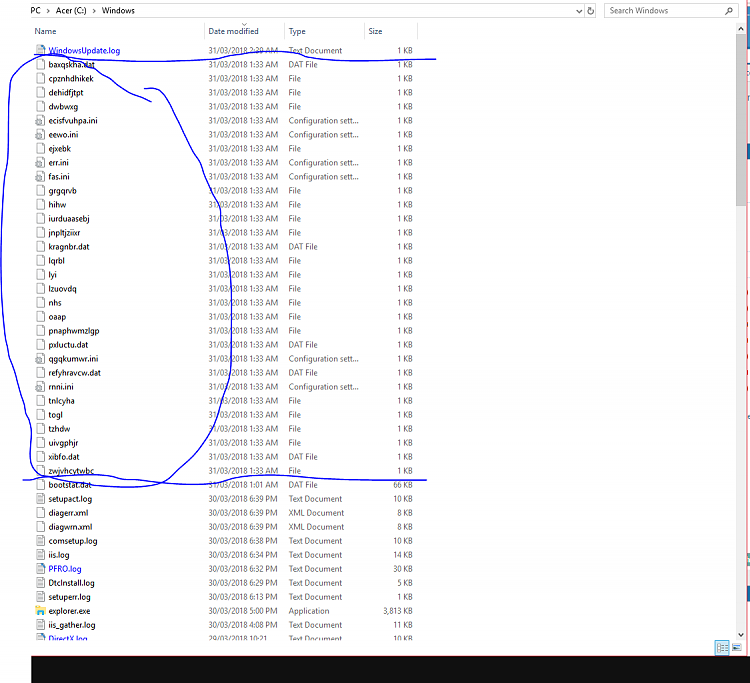Screen dimensions: 750x683
Task: Select the file named lyi
Action: (x=53, y=275)
